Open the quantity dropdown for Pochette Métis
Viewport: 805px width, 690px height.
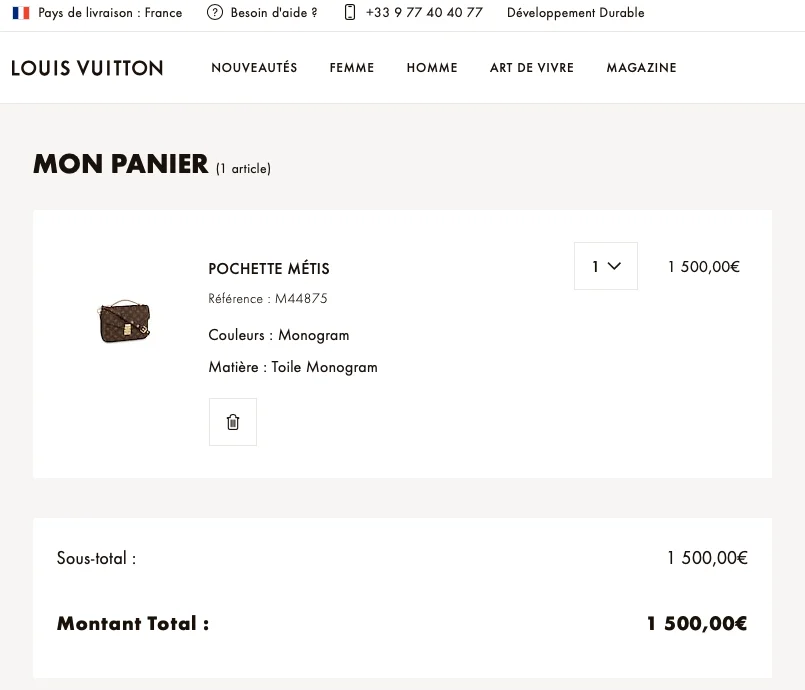click(x=605, y=265)
